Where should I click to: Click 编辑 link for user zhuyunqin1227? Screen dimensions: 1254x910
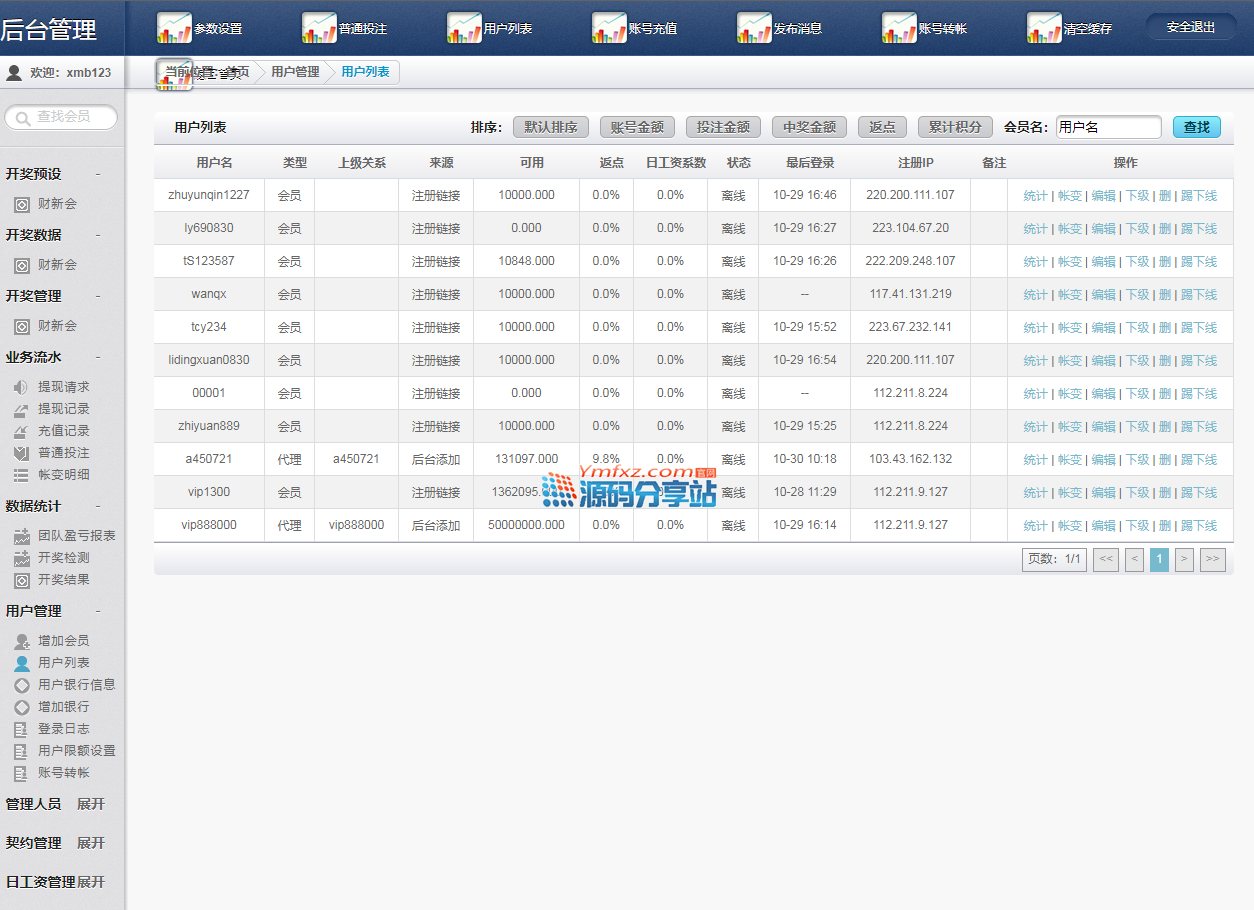1103,196
